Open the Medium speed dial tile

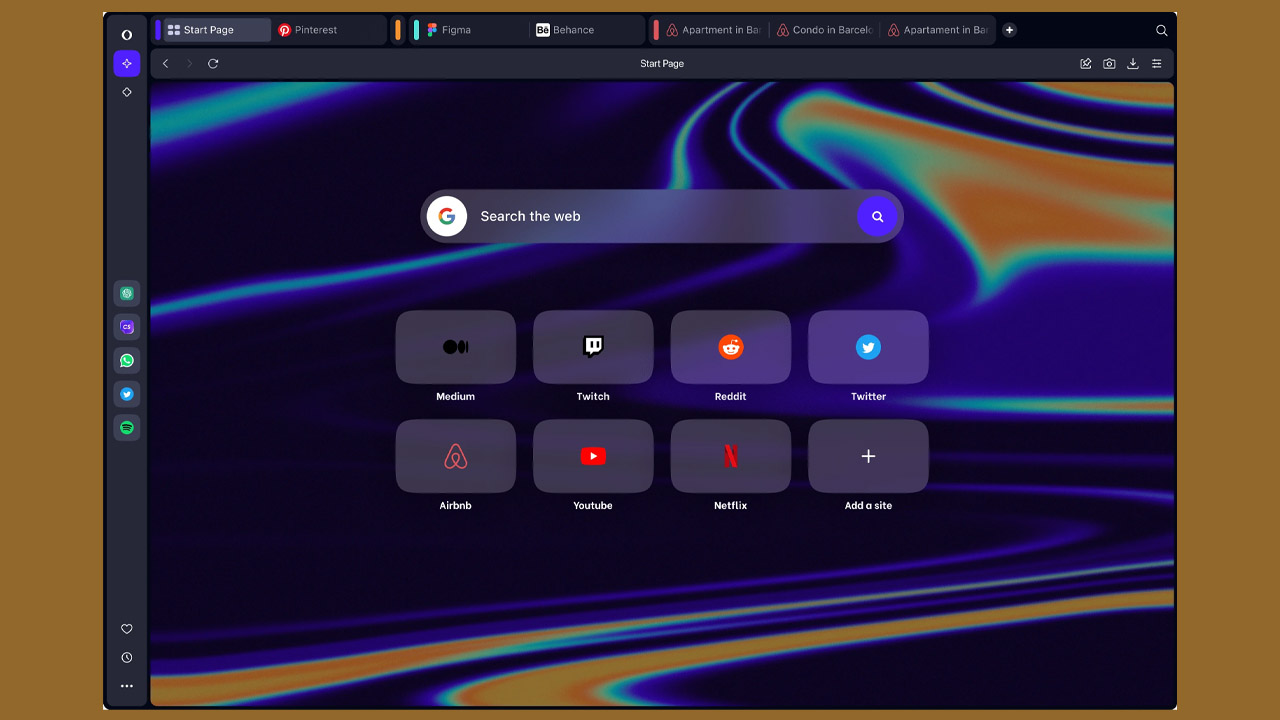pyautogui.click(x=456, y=347)
